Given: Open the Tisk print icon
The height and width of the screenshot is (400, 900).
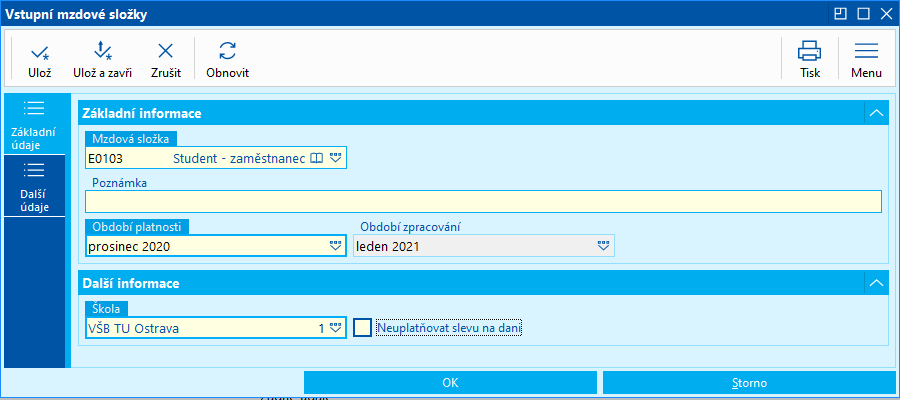Looking at the screenshot, I should (x=810, y=51).
